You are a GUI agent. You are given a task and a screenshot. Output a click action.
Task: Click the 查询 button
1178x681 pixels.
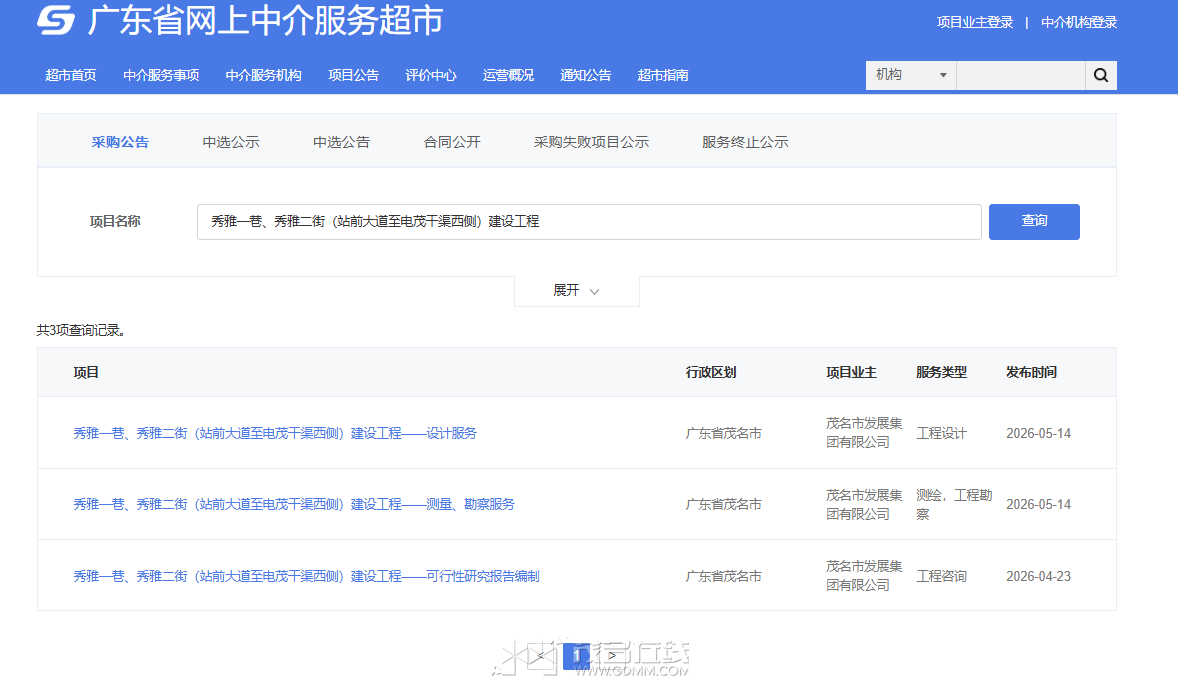tap(1034, 222)
